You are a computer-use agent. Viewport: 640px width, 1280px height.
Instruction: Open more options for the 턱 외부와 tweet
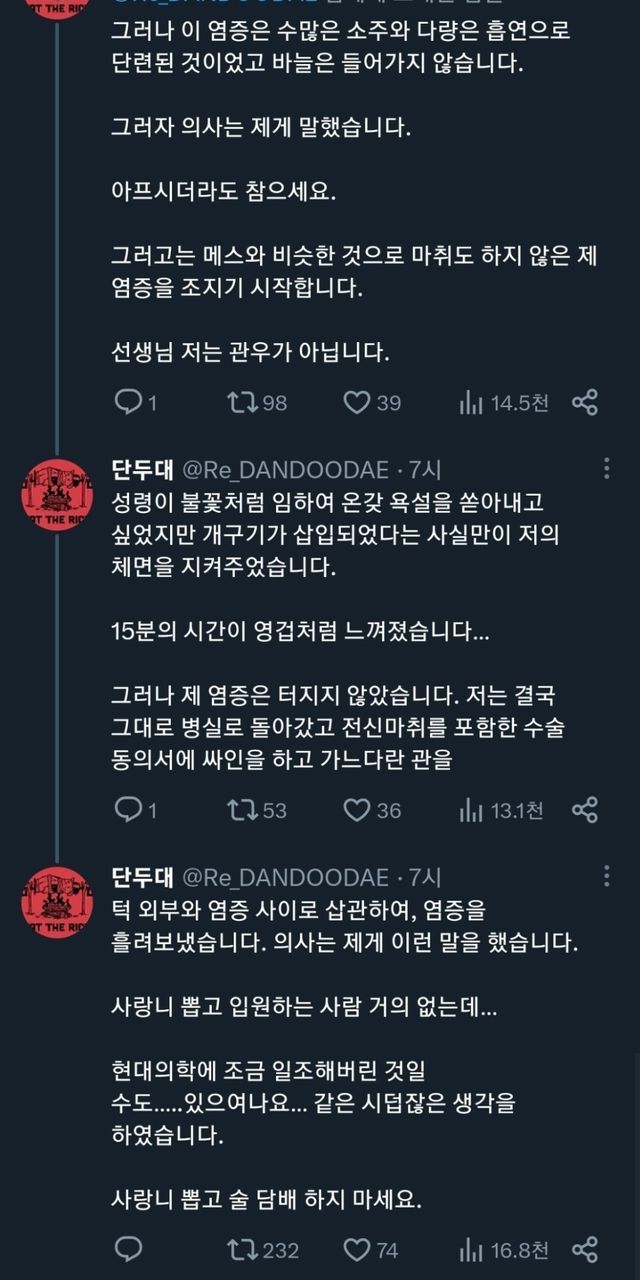(606, 877)
